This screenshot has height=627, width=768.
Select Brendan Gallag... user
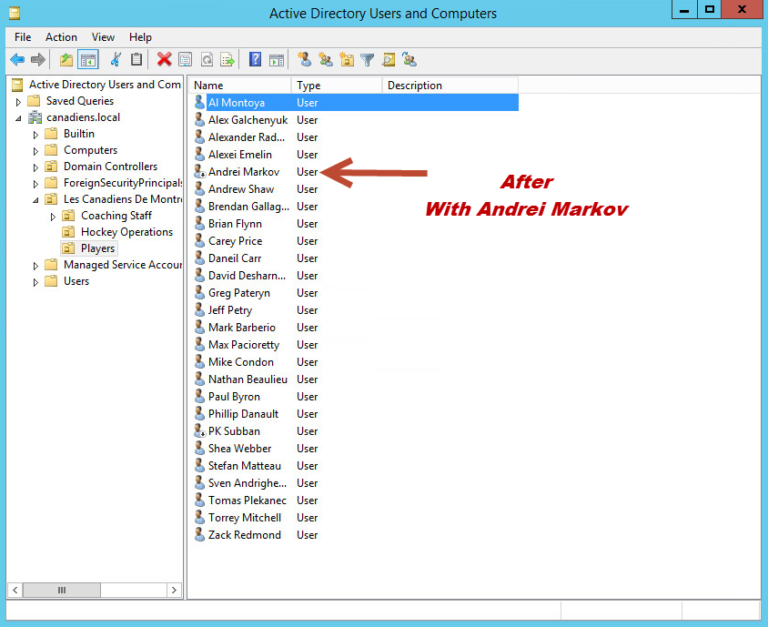[248, 206]
